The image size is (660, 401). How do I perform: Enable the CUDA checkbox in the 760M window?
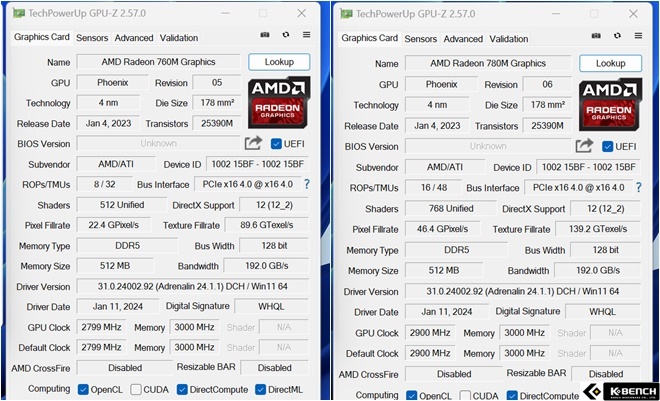[x=135, y=390]
